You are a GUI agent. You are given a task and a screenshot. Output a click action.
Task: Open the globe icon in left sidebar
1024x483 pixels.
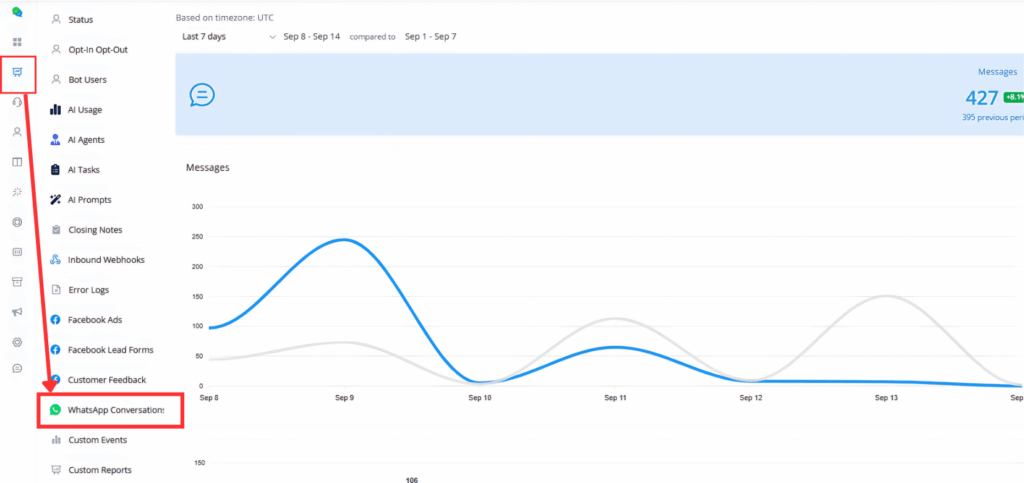tap(17, 222)
